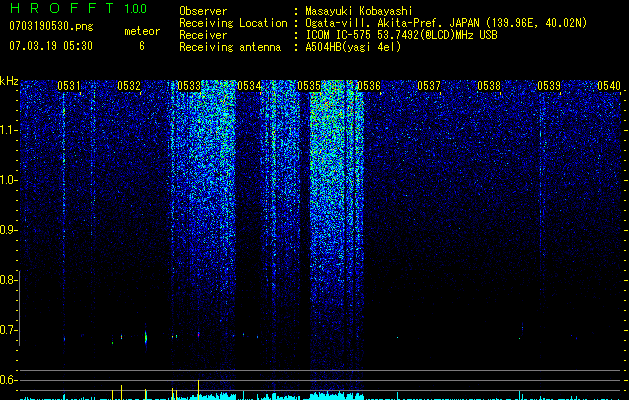
Task: Click the 0532 time marker
Action: click(129, 86)
